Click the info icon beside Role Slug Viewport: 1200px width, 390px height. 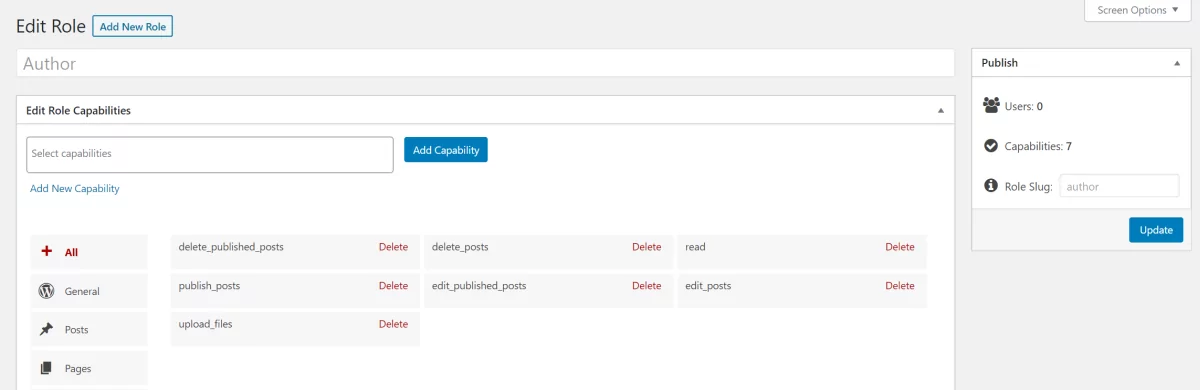pyautogui.click(x=991, y=185)
